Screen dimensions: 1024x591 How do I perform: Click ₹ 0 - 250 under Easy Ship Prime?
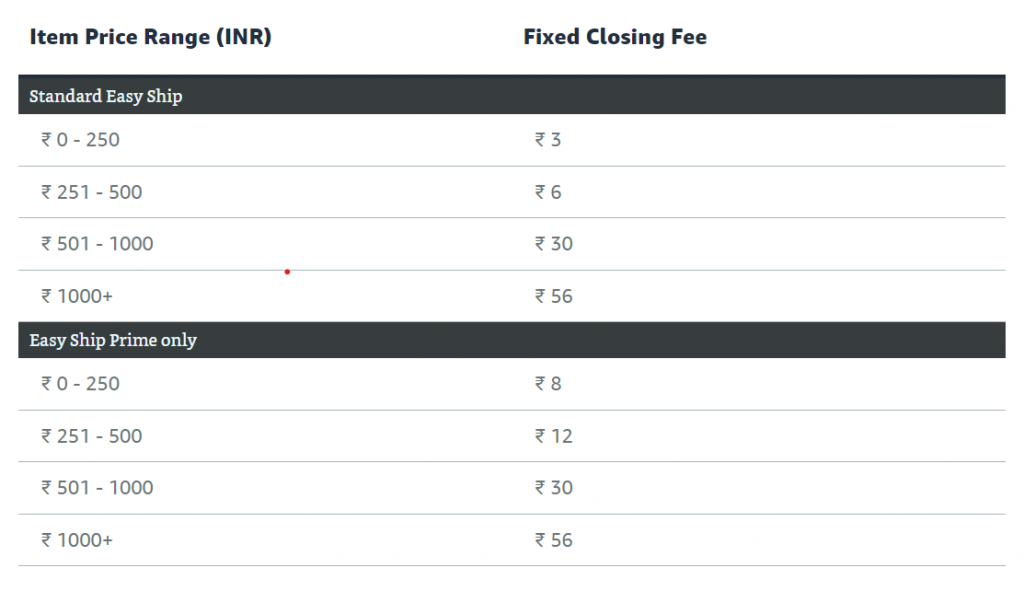coord(80,384)
